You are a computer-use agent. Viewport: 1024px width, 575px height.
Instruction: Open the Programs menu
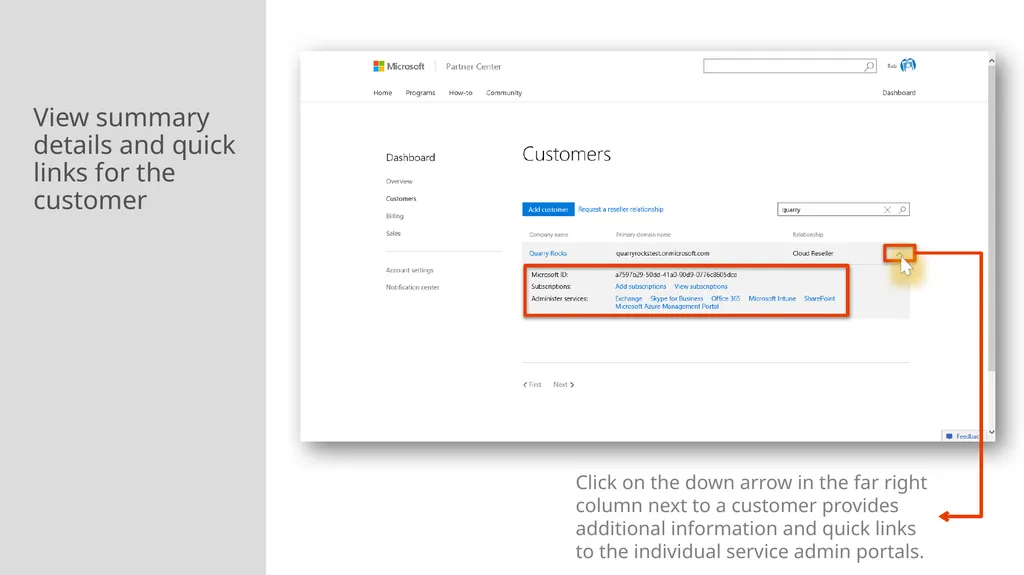[x=420, y=93]
